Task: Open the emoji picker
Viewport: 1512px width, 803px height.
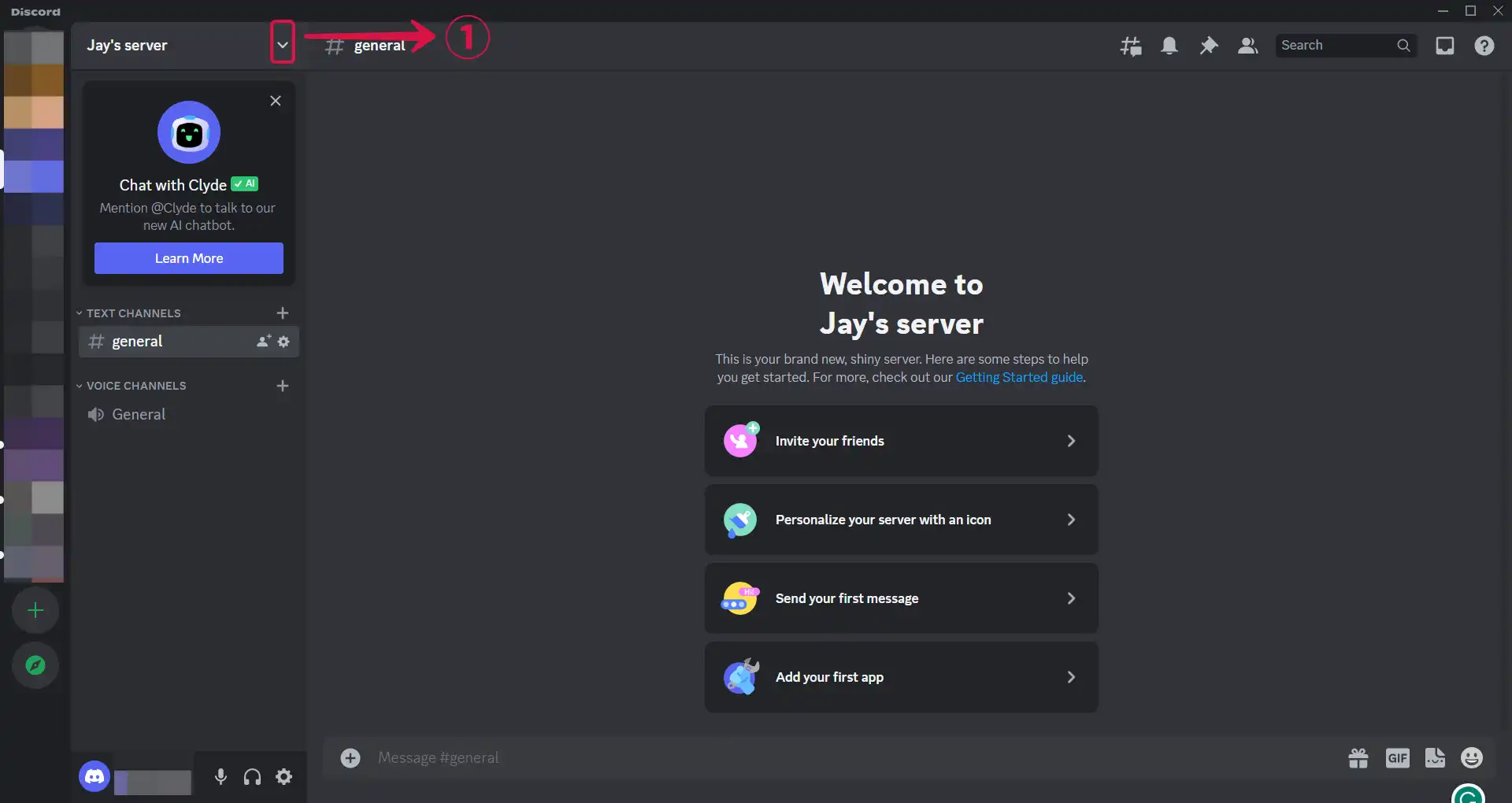Action: point(1472,757)
